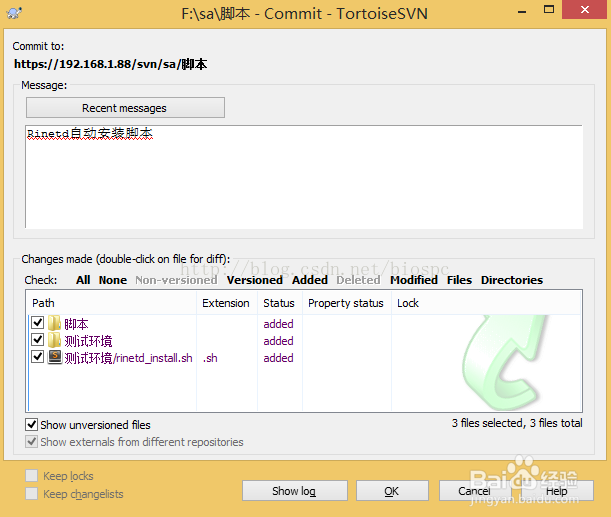This screenshot has height=517, width=611.
Task: Open Help for the commit dialog
Action: (557, 491)
